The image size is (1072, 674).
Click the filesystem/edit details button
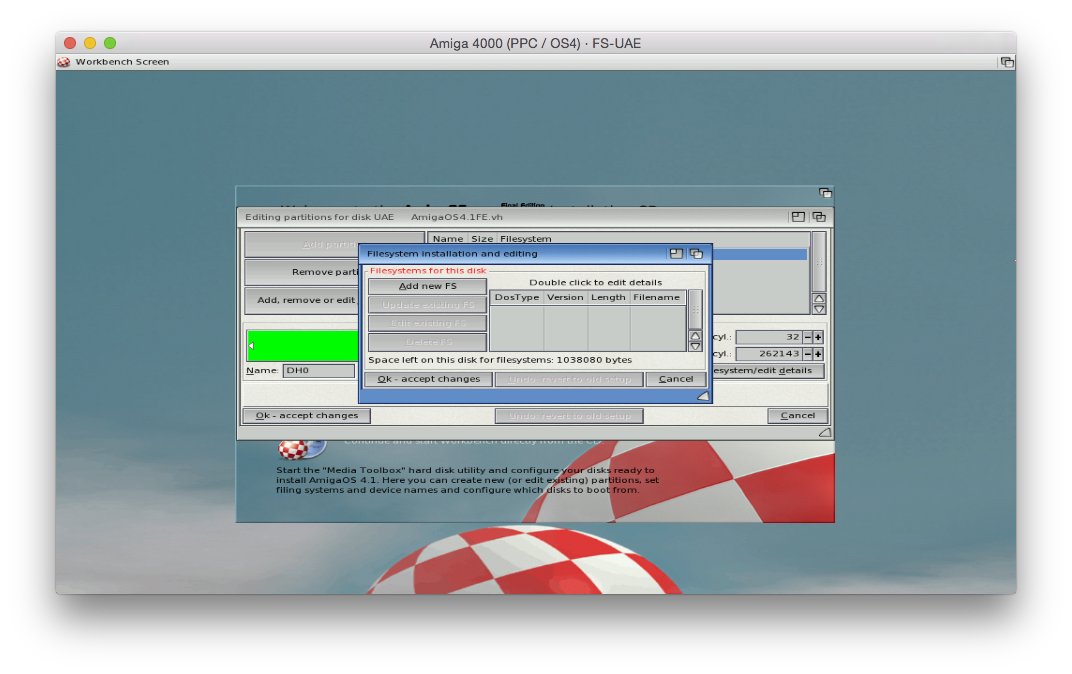[767, 370]
